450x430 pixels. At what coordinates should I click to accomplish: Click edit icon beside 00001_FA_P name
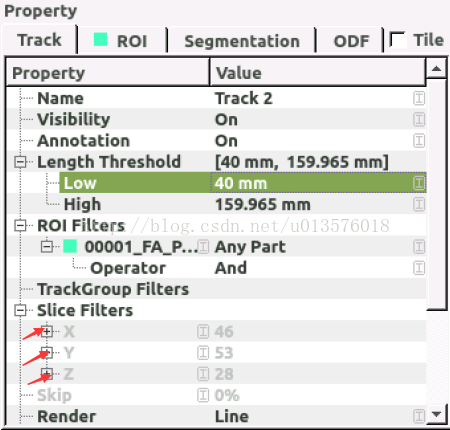tap(203, 247)
